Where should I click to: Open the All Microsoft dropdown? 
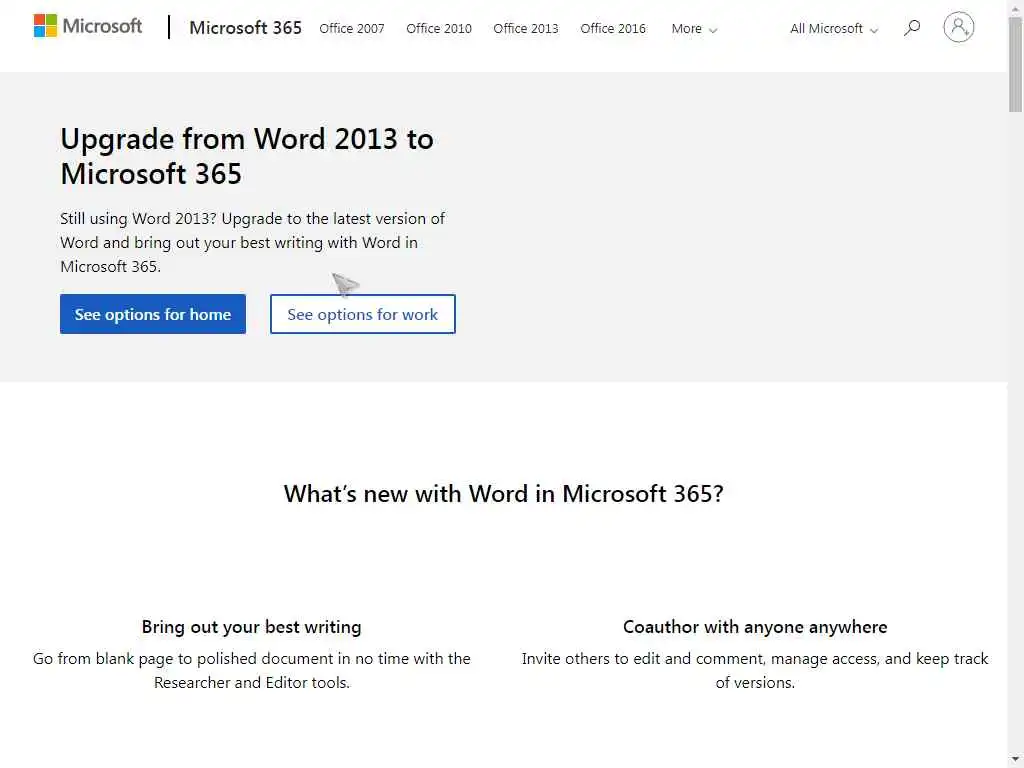point(834,29)
